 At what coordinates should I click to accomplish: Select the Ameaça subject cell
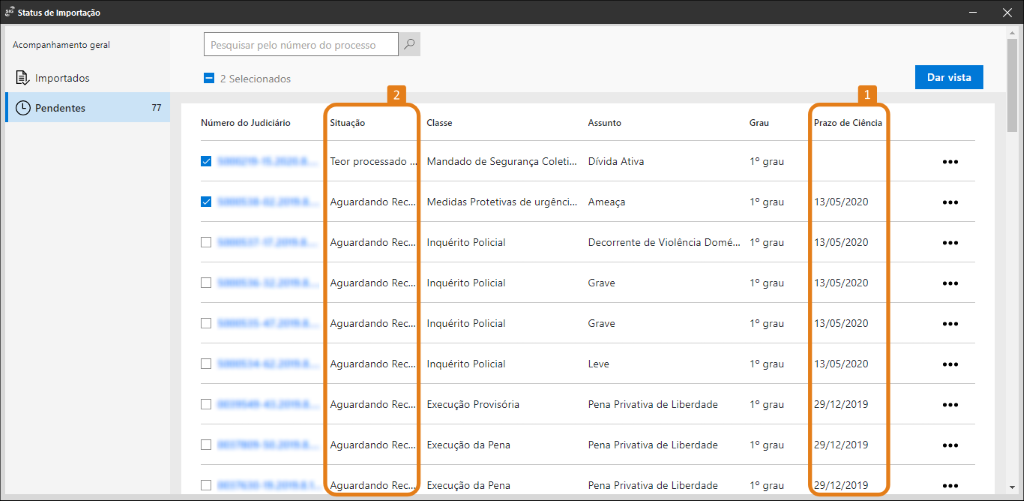coord(607,202)
